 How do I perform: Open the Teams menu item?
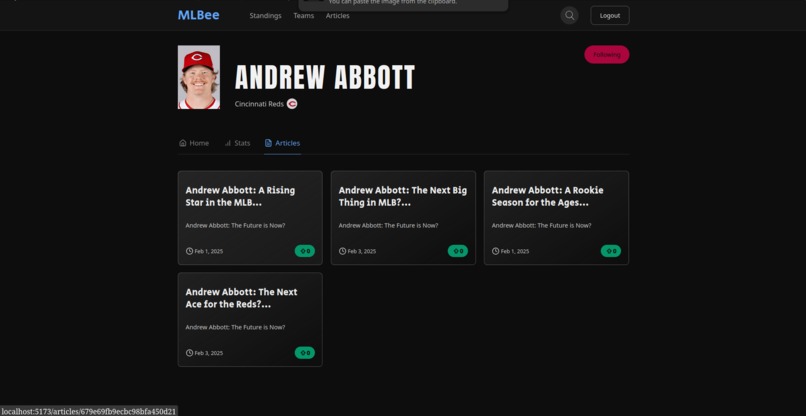[303, 15]
